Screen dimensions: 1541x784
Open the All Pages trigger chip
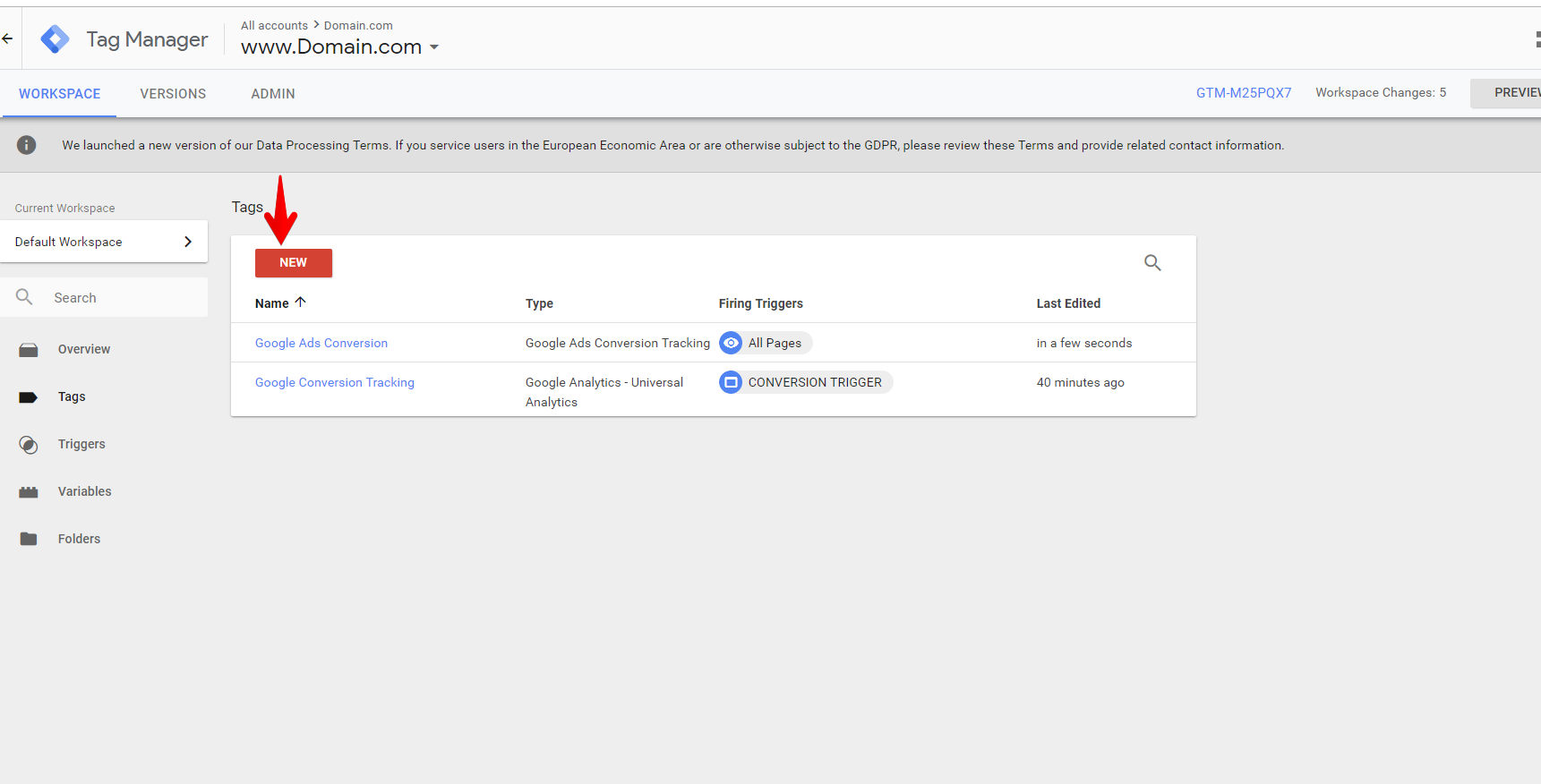pyautogui.click(x=766, y=343)
